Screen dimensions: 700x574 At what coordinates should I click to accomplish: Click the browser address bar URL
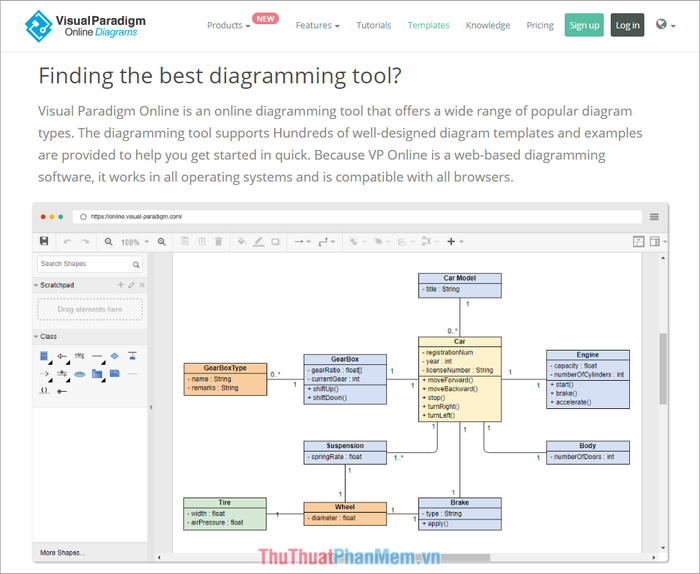[x=136, y=216]
